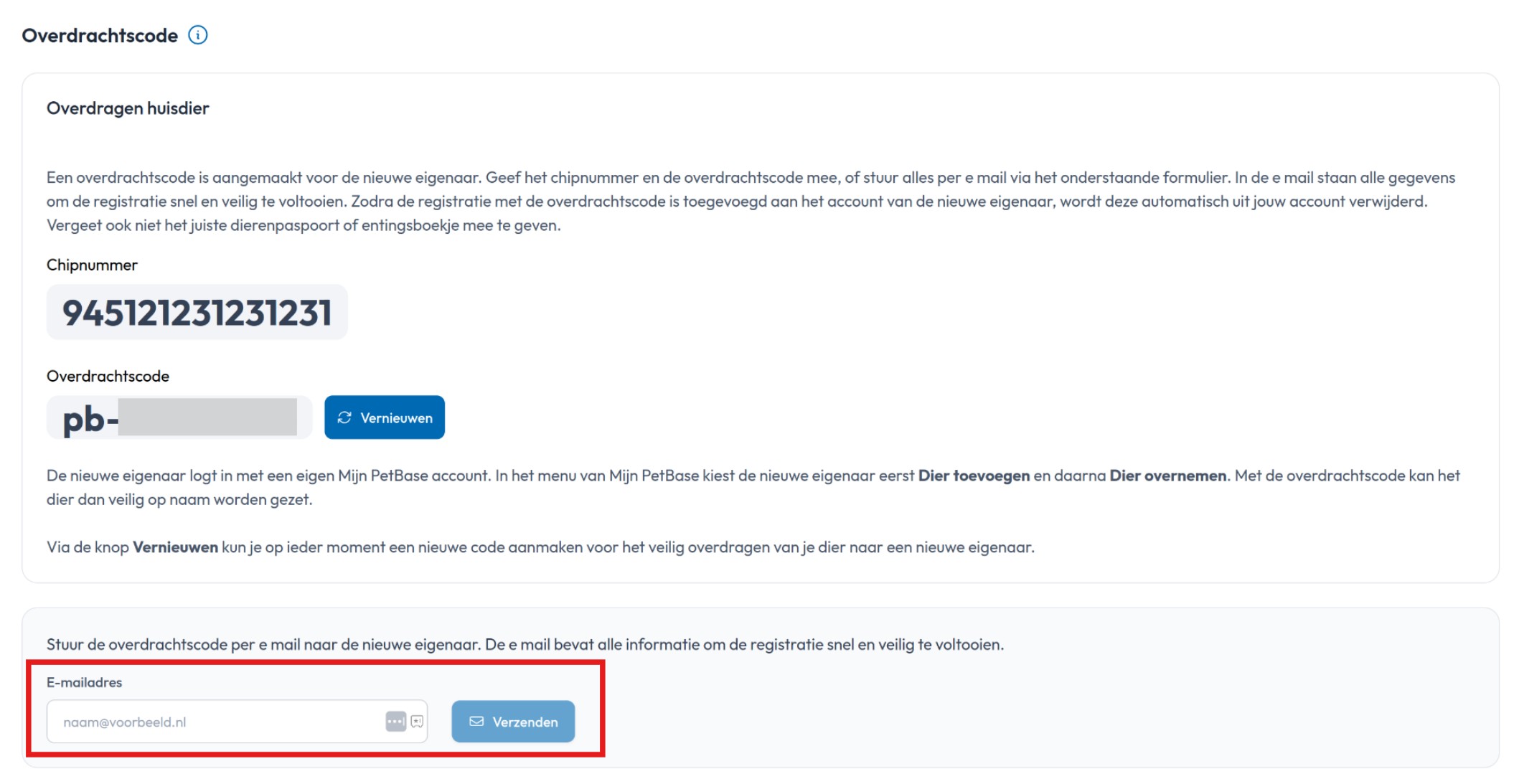The image size is (1514, 784).
Task: Click the refresh arrows icon on Vernieuwen
Action: tap(344, 417)
